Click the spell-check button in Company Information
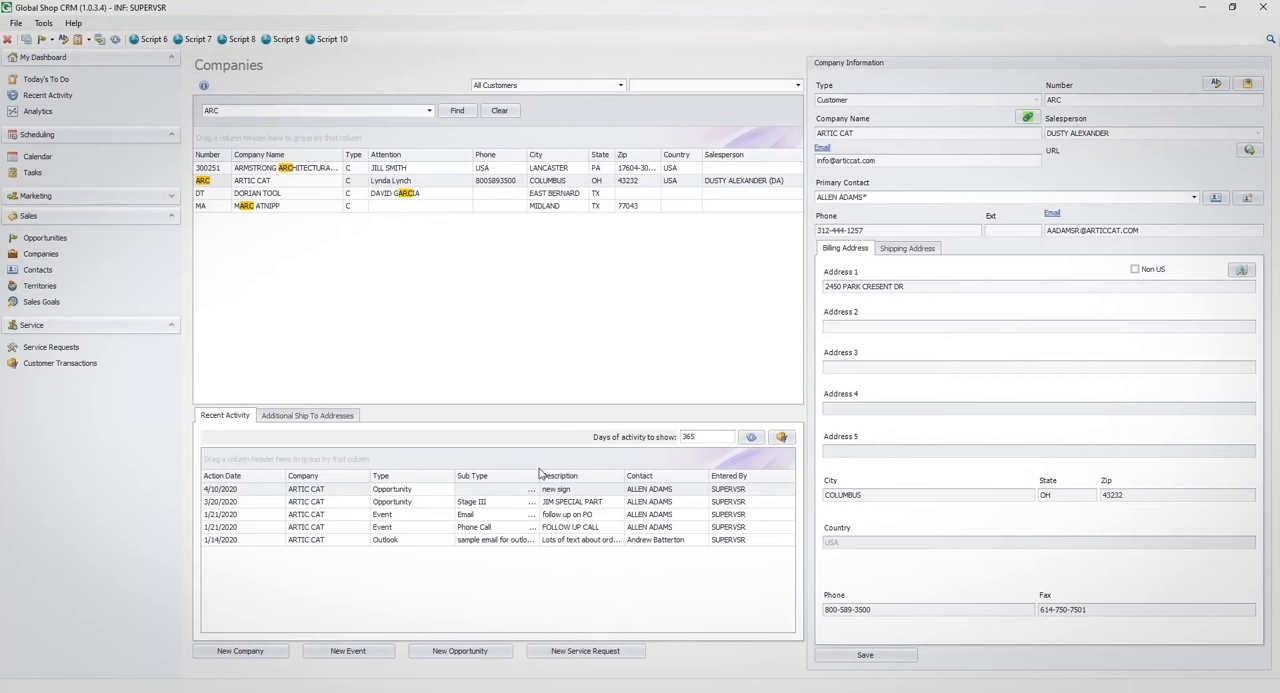Viewport: 1280px width, 693px height. tap(1216, 84)
